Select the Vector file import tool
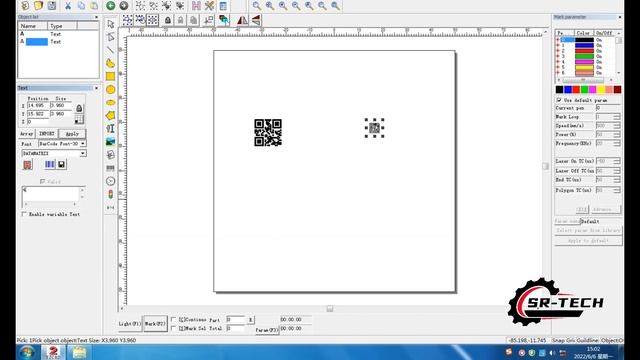This screenshot has height=360, width=640. click(x=110, y=155)
